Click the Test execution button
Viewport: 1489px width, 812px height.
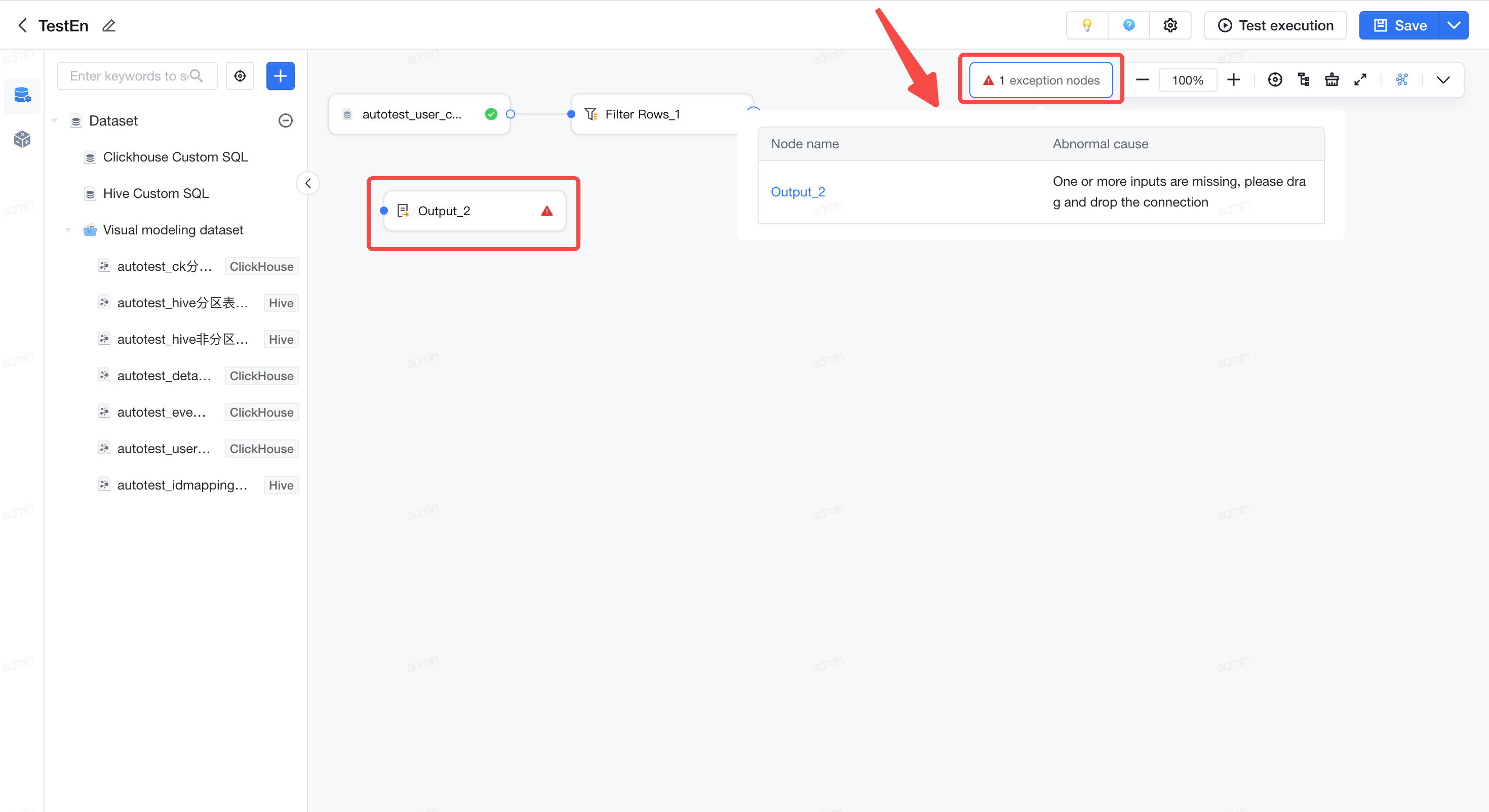pyautogui.click(x=1275, y=25)
